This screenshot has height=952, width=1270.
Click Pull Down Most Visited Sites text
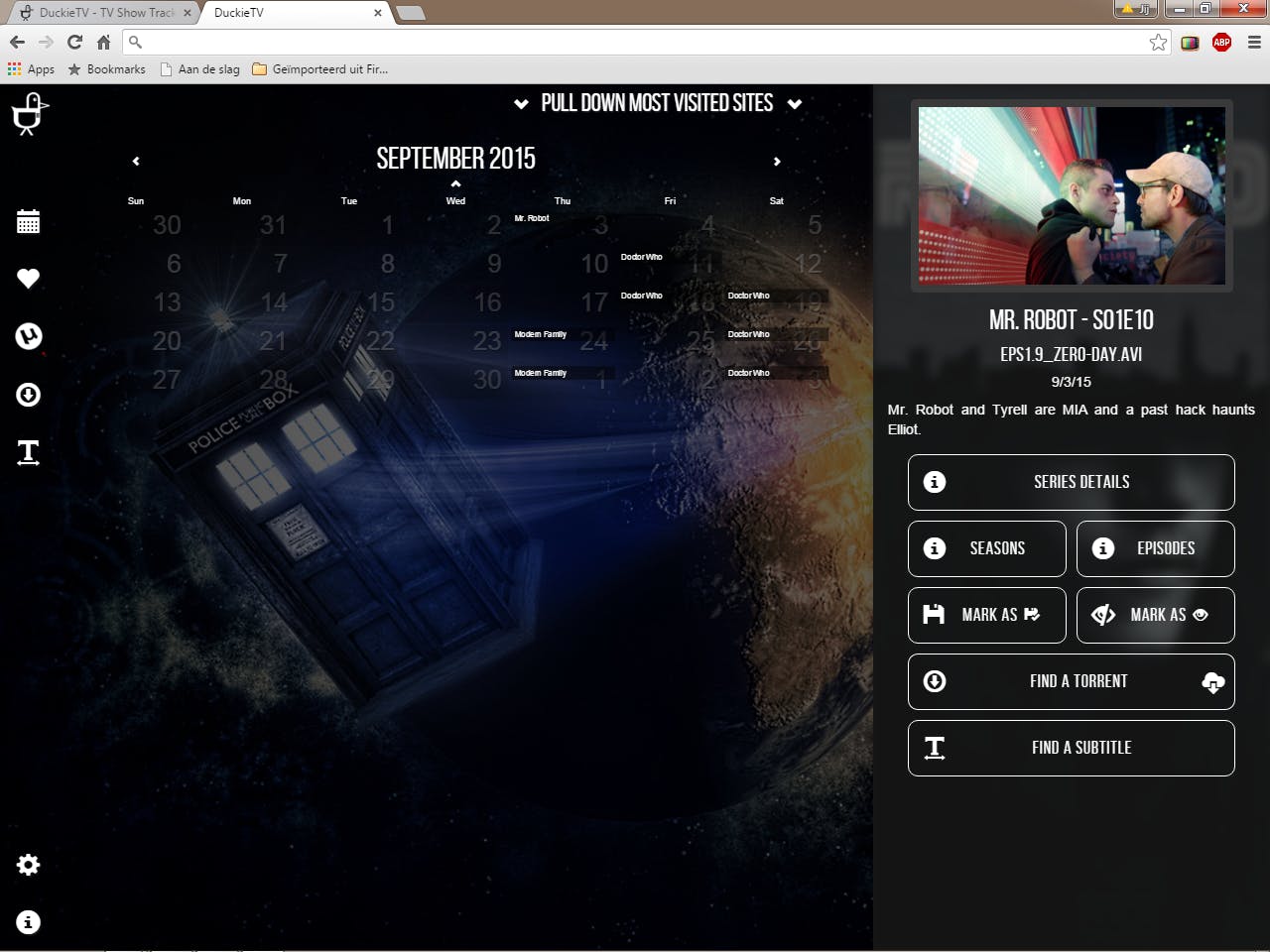pos(657,103)
